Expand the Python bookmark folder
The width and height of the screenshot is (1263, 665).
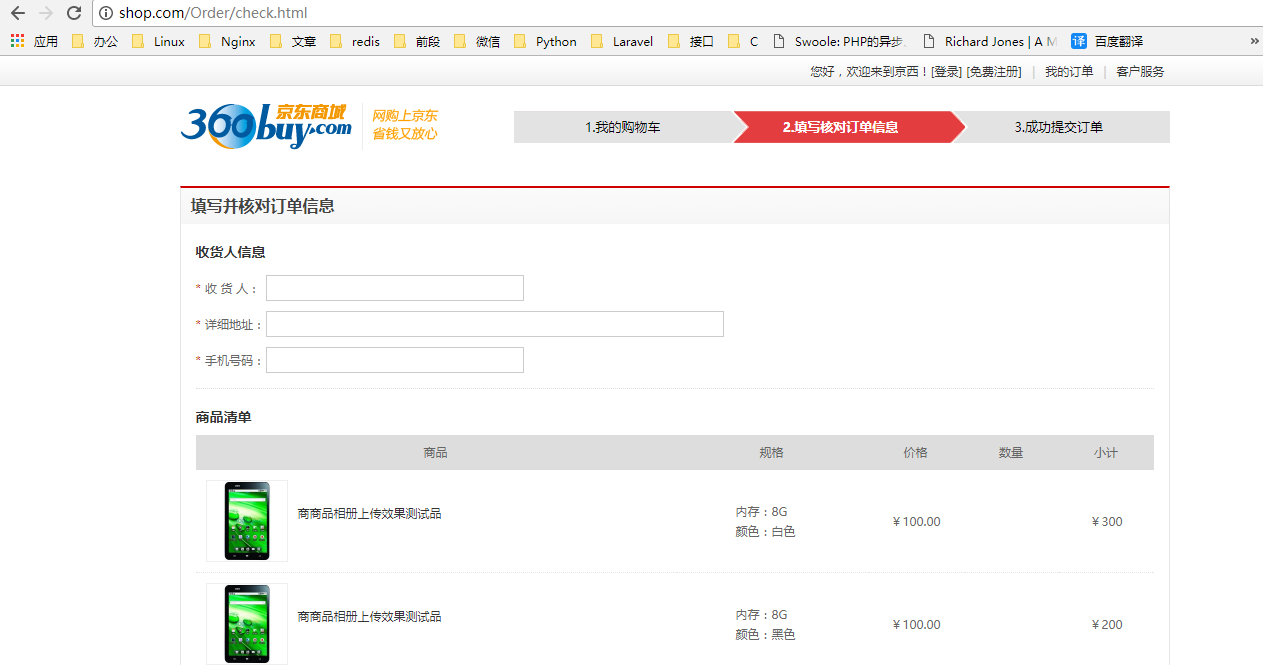pos(545,41)
